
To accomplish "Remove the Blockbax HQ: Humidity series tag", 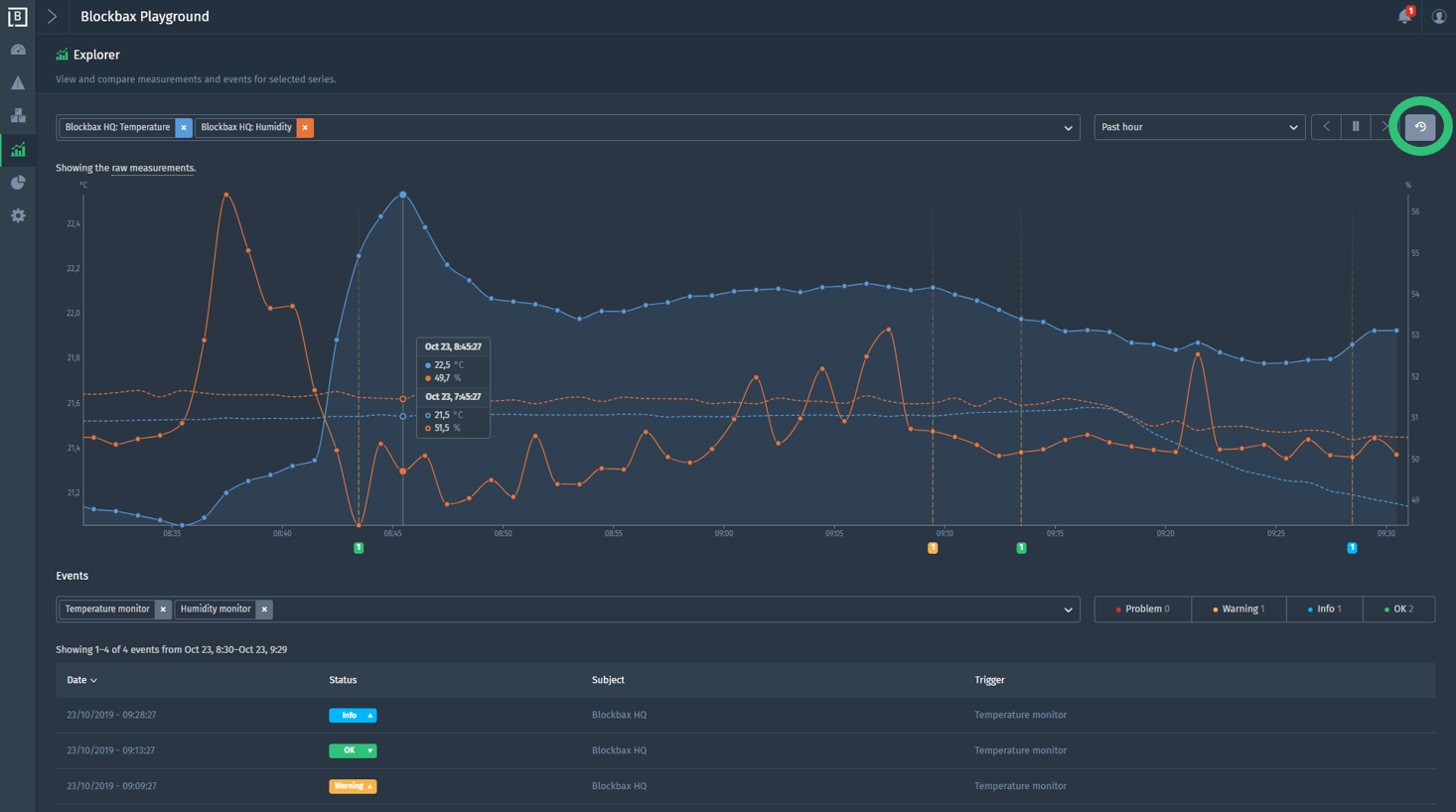I will coord(305,127).
